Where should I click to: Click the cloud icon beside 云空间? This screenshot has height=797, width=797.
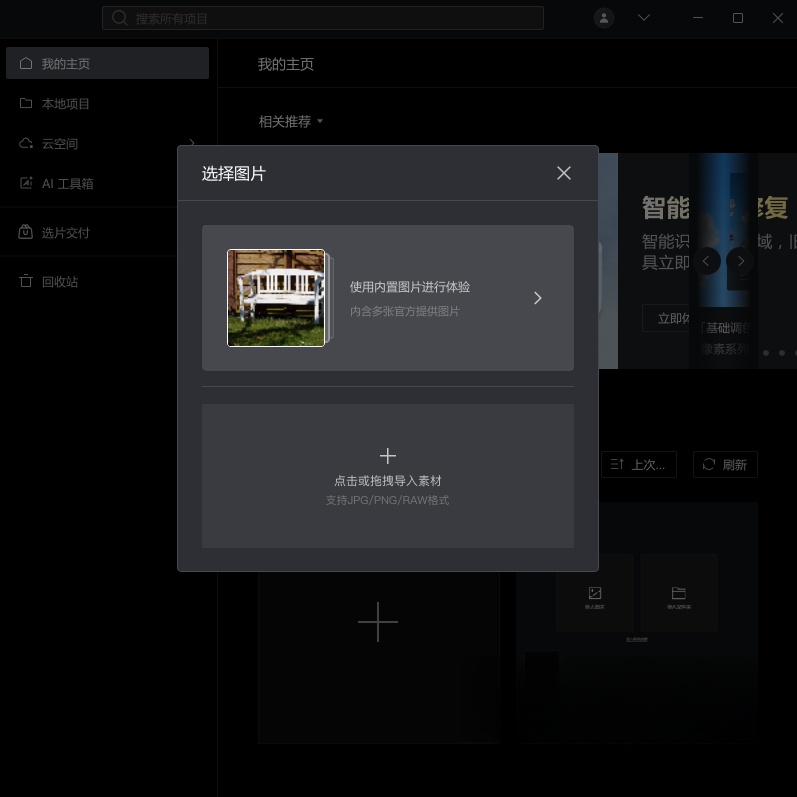coord(26,143)
